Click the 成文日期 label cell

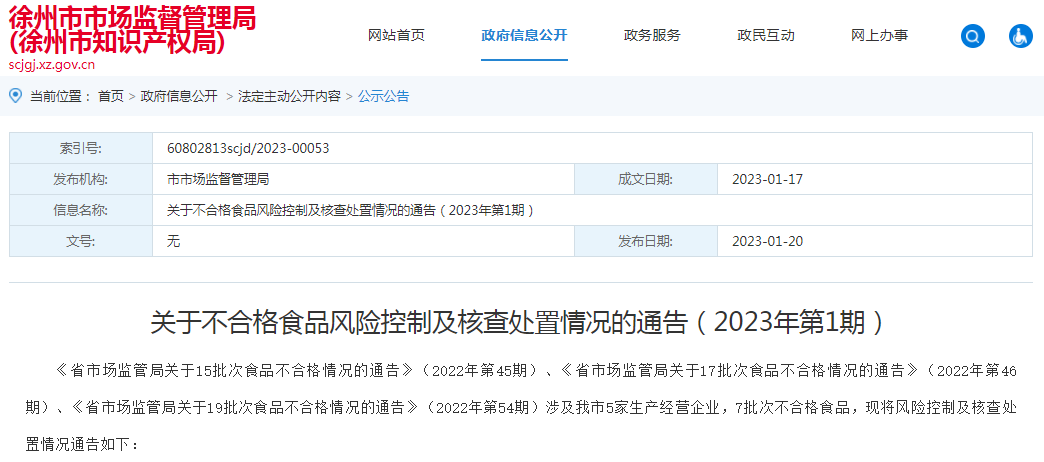tap(646, 179)
